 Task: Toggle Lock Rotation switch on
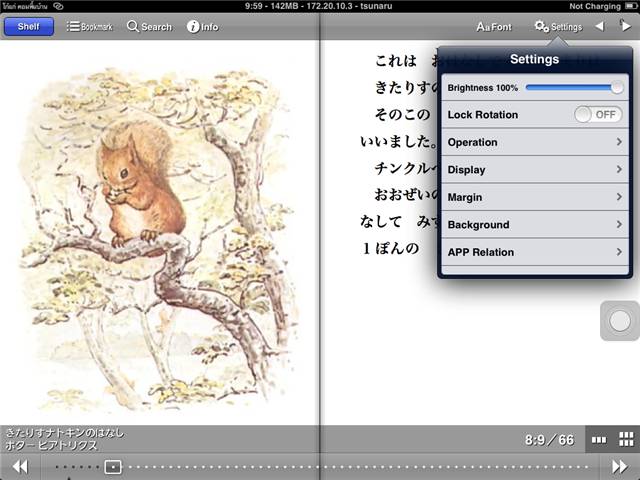coord(598,115)
